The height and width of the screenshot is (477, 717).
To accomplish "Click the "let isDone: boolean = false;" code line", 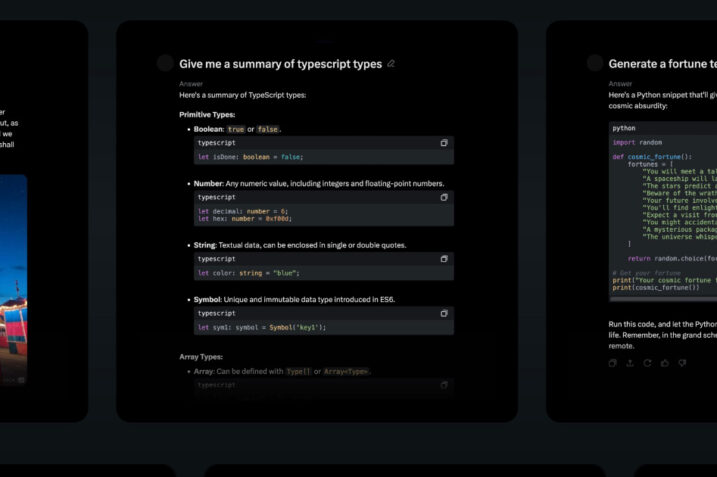I will click(250, 157).
